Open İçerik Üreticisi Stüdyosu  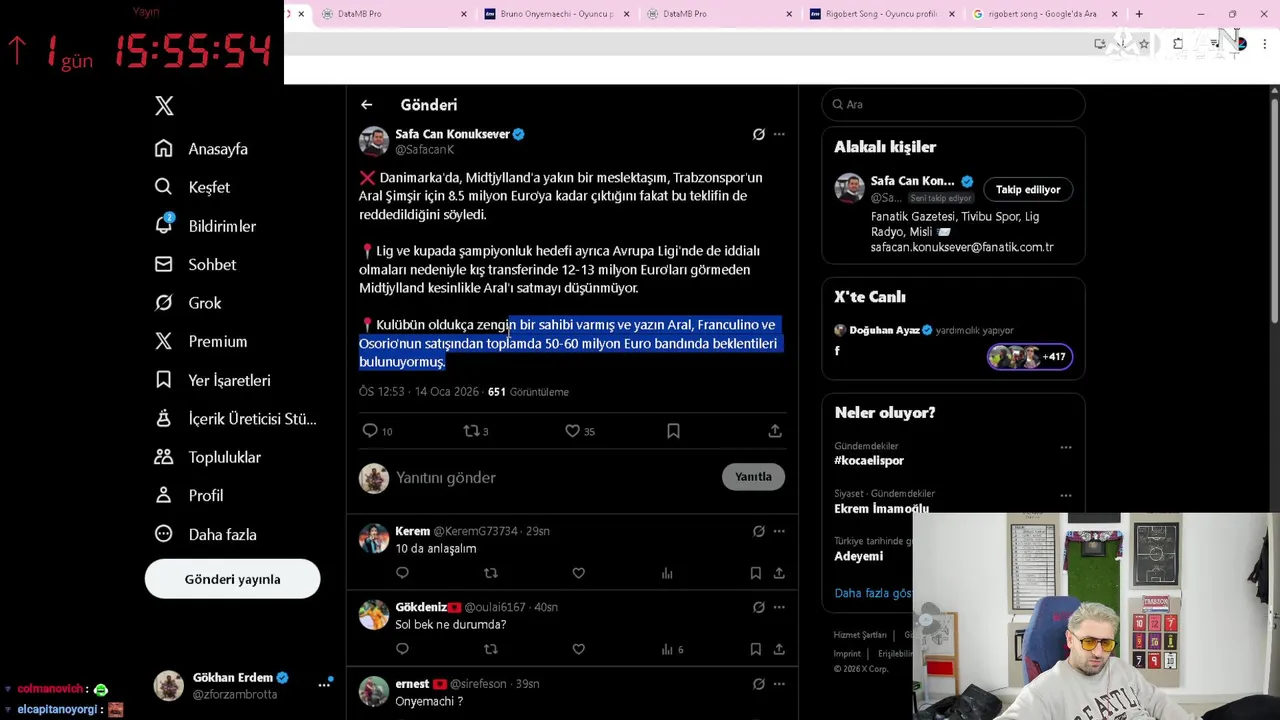(235, 418)
